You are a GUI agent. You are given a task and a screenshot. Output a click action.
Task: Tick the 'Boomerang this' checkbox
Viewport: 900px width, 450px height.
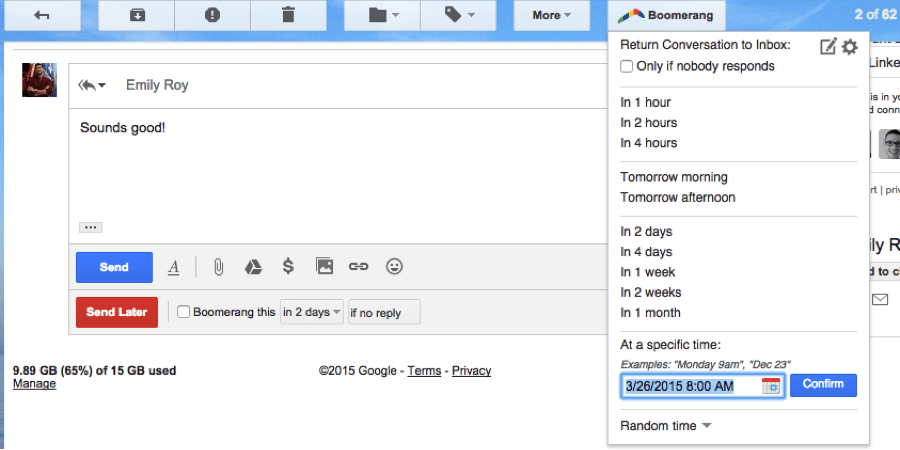[x=184, y=312]
